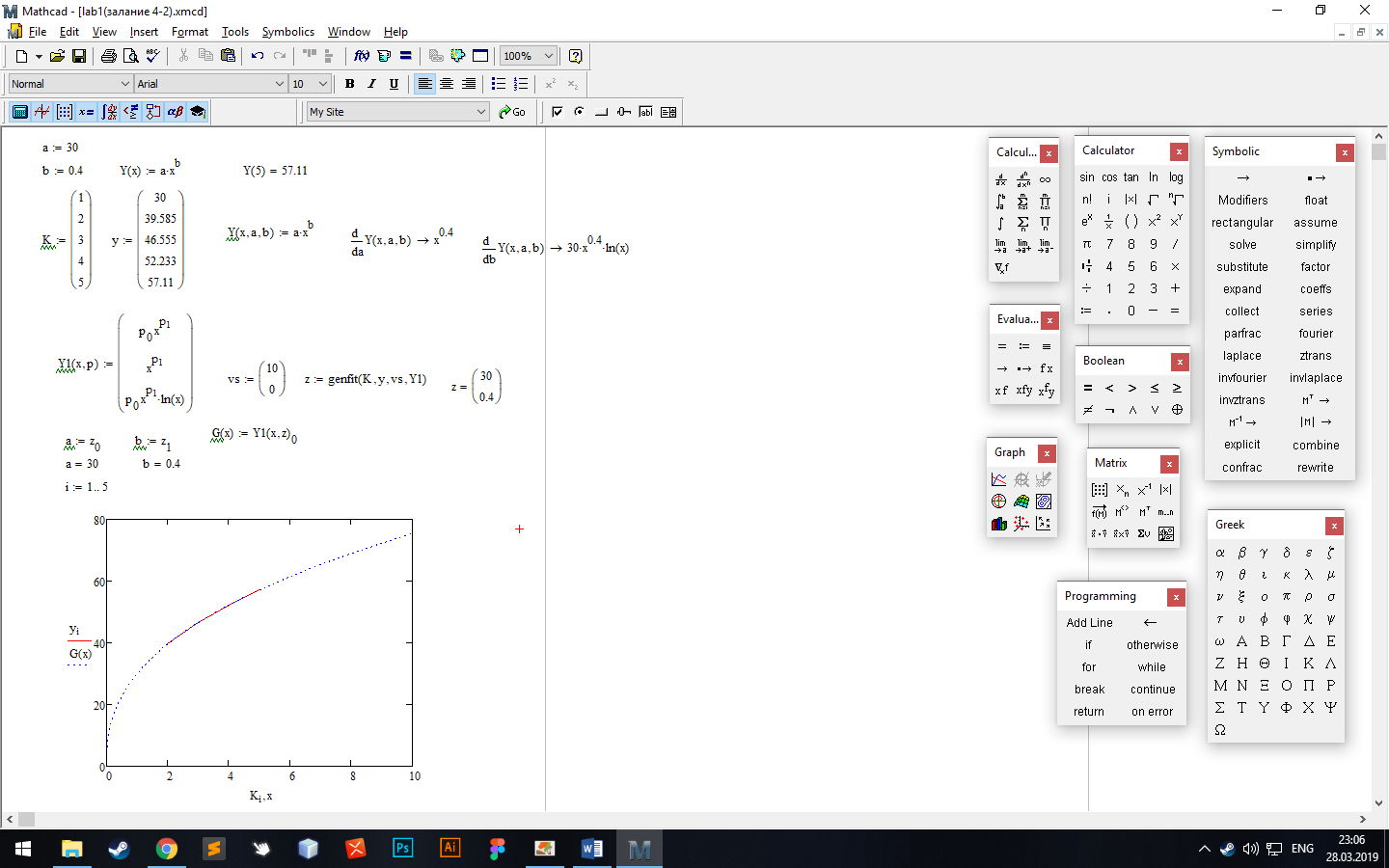Image resolution: width=1389 pixels, height=868 pixels.
Task: Click the X-Y graph plot
Action: pos(259,643)
